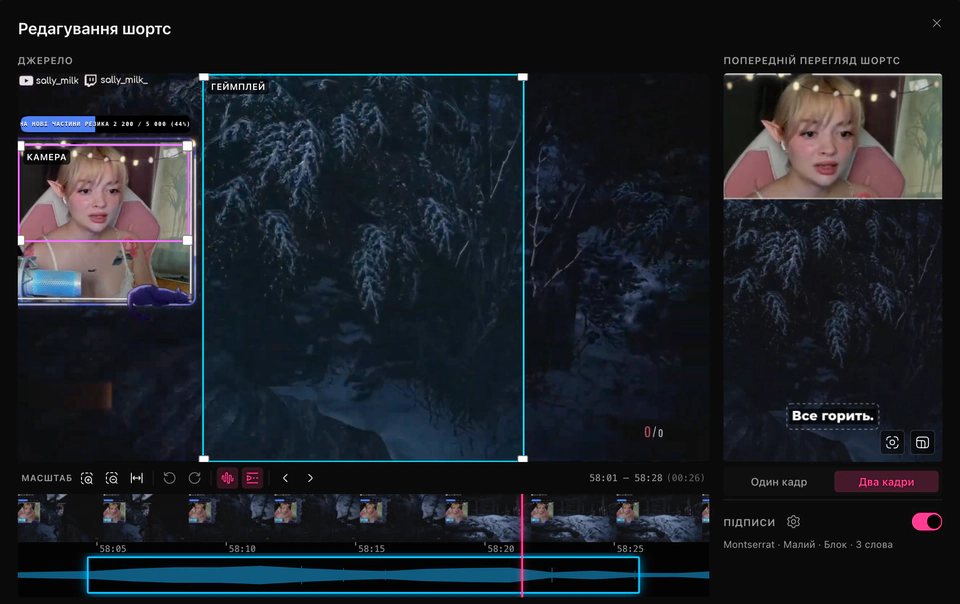Click the pink playhead on the timeline
The height and width of the screenshot is (604, 960).
click(522, 545)
